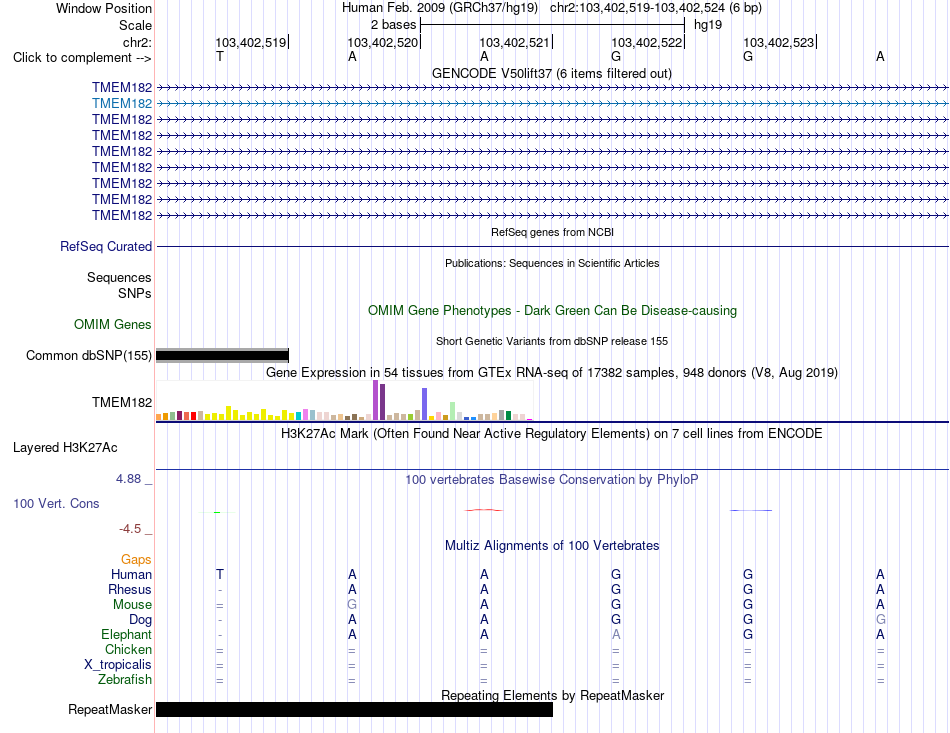The height and width of the screenshot is (733, 950).
Task: Click the RepeatMasker track label
Action: point(110,709)
